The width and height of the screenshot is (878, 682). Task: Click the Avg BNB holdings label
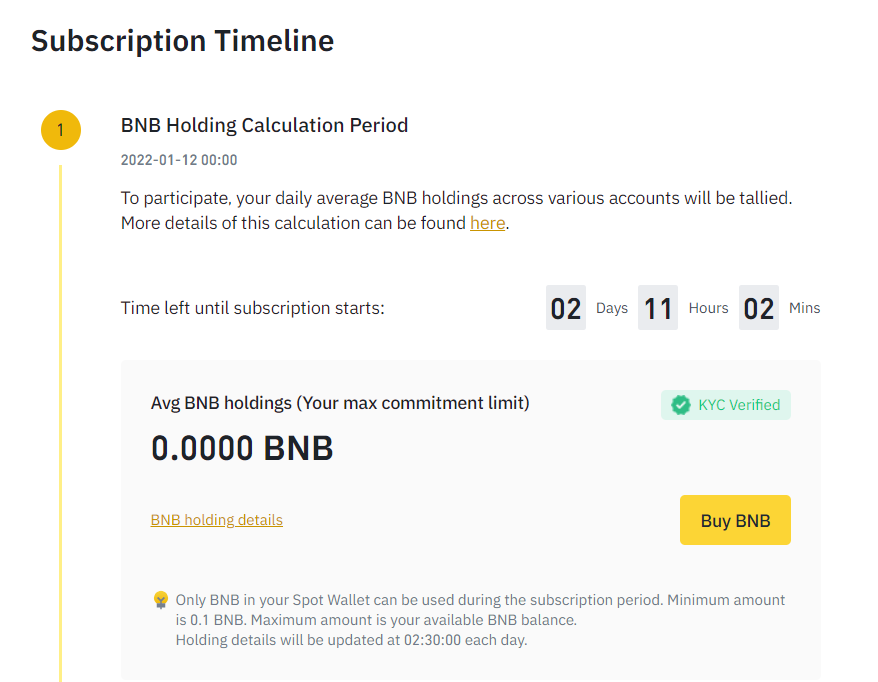[x=340, y=403]
